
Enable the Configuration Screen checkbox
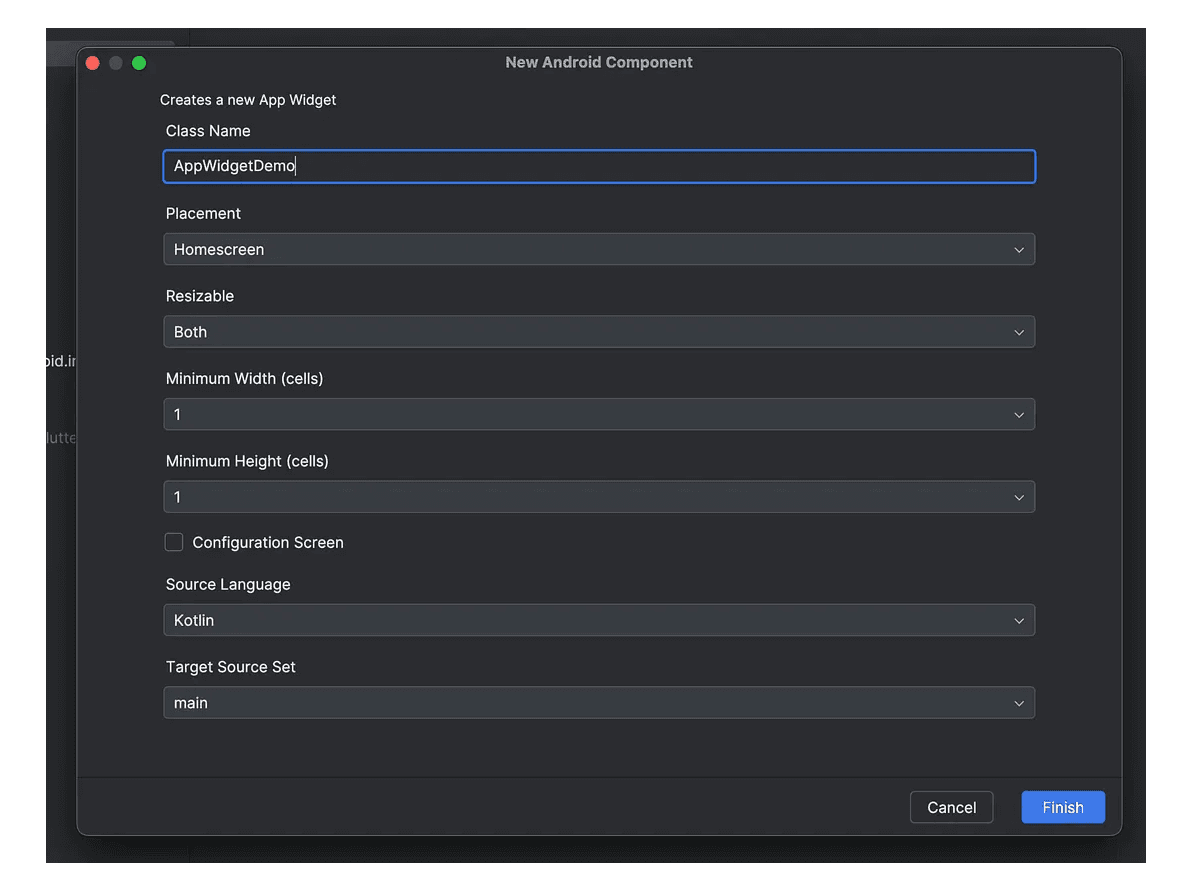(x=175, y=543)
